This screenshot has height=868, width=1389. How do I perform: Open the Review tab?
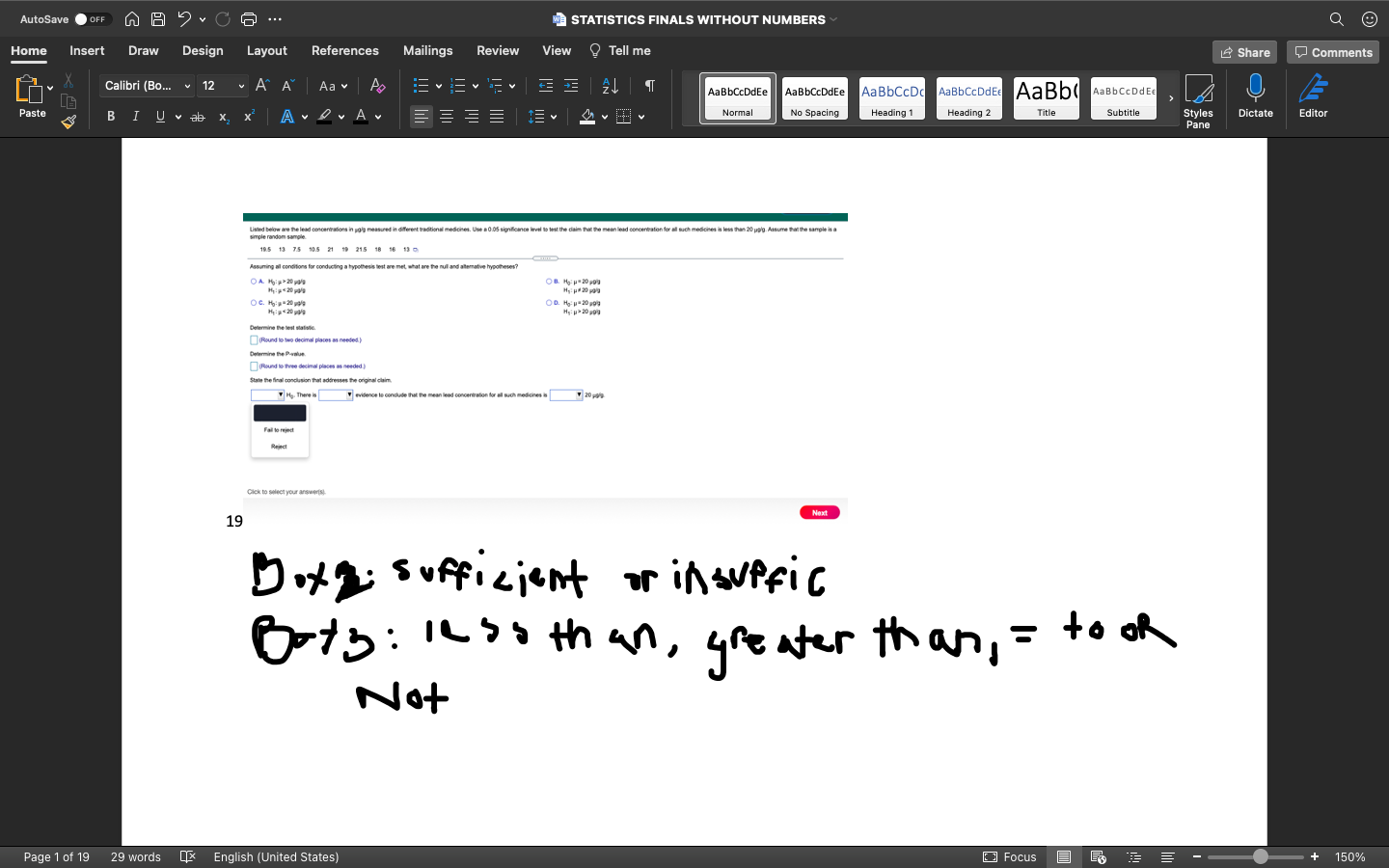pyautogui.click(x=498, y=50)
